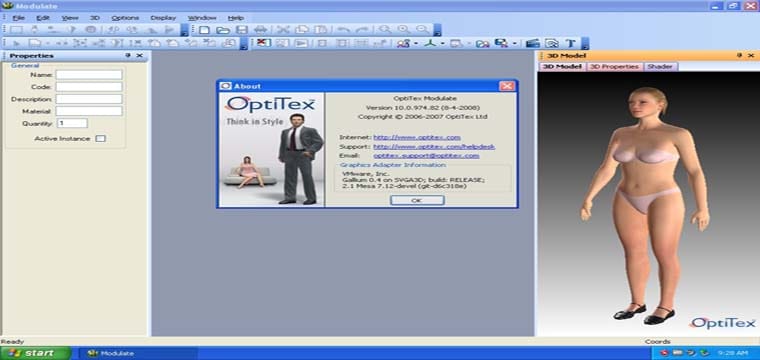760x360 pixels.
Task: Click the Description input field
Action: (x=89, y=99)
